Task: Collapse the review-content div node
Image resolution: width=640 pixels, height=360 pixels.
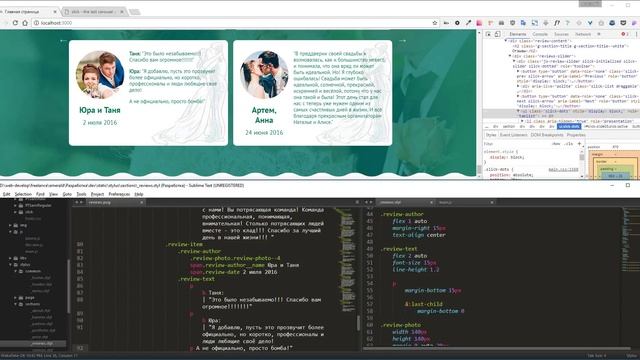Action: point(506,41)
